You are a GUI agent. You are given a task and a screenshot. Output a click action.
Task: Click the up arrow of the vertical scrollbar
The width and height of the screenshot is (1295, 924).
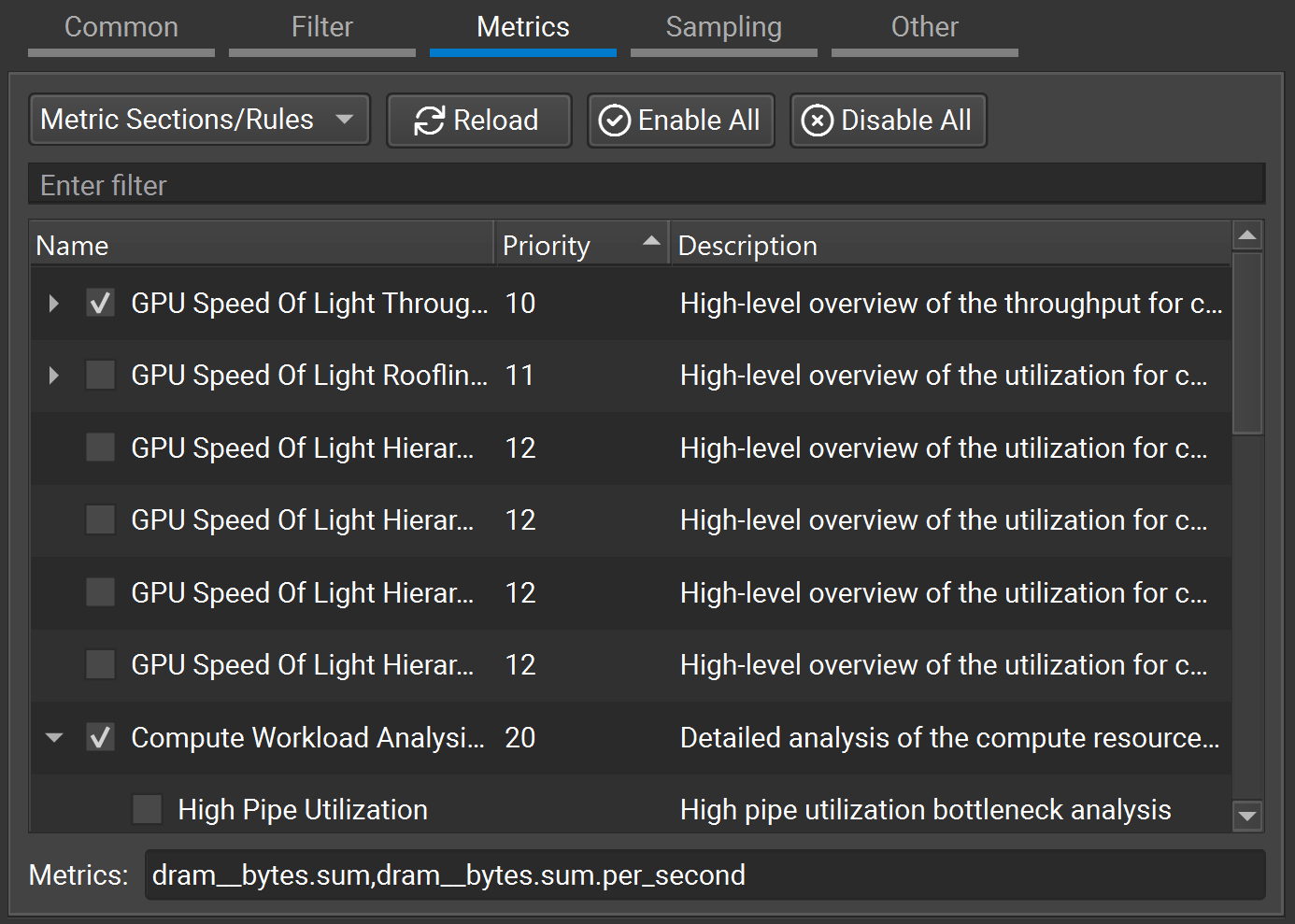pos(1248,235)
